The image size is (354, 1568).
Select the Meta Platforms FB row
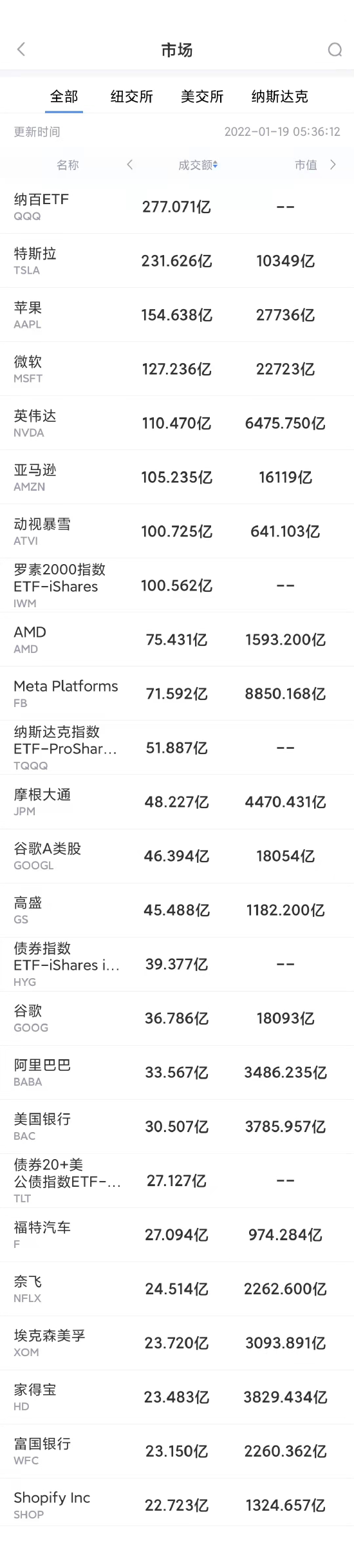pyautogui.click(x=177, y=694)
